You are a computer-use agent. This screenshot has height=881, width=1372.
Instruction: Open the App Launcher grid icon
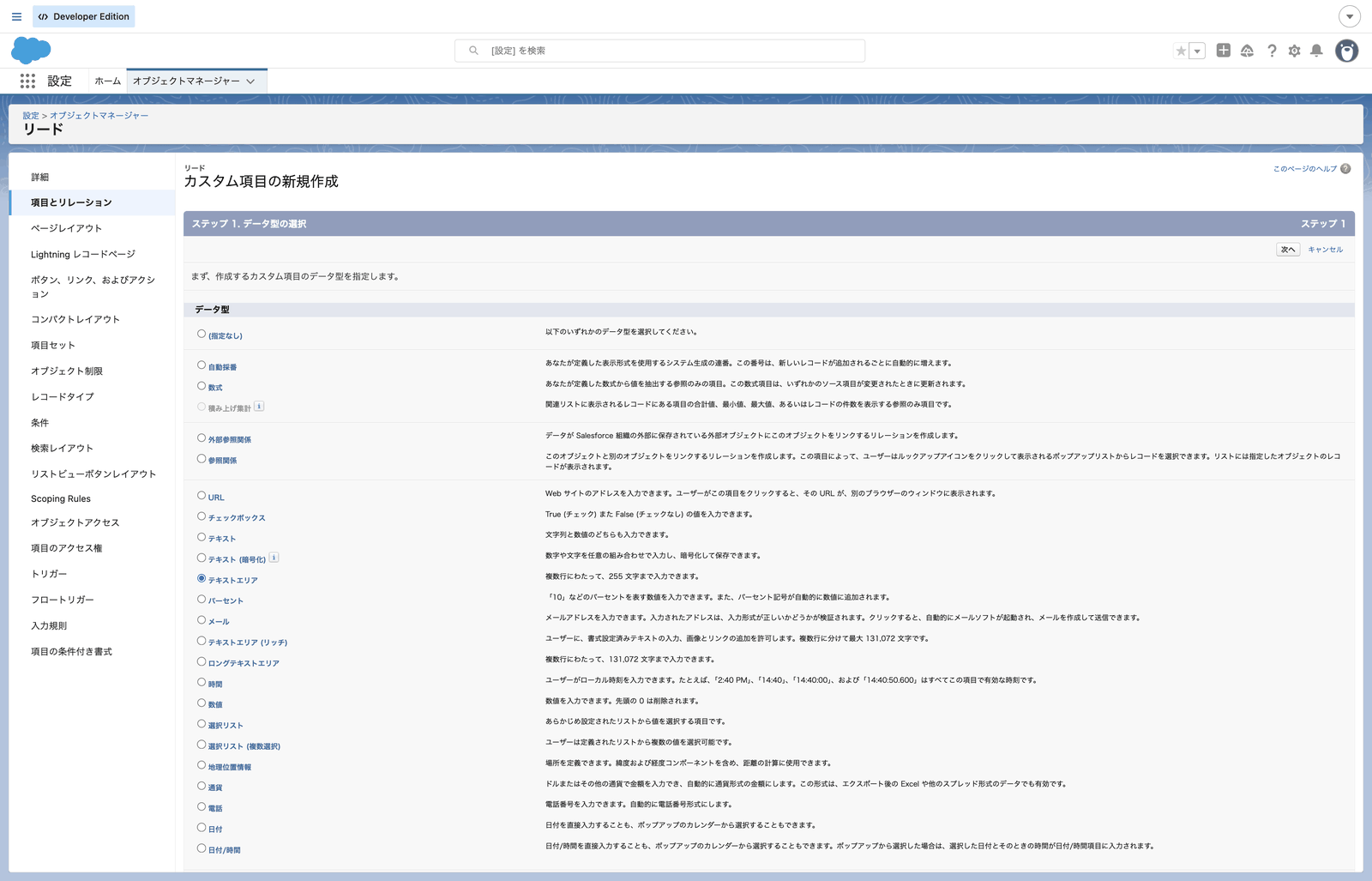point(27,81)
